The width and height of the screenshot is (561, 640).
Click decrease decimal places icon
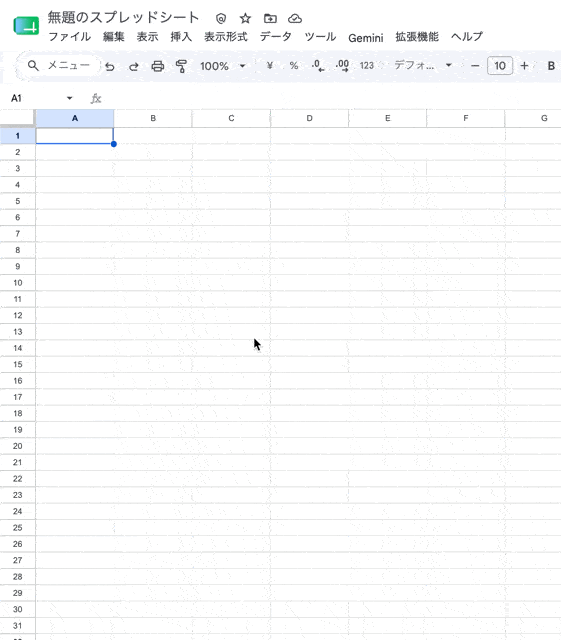(x=318, y=66)
